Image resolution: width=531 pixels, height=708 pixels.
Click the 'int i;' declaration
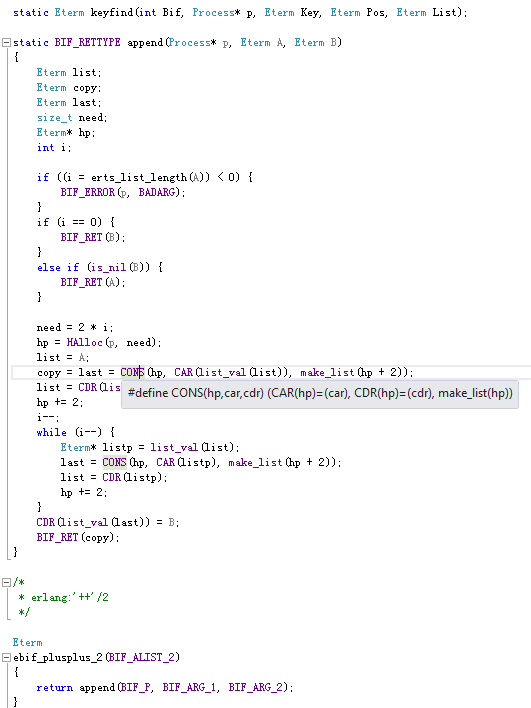coord(54,148)
